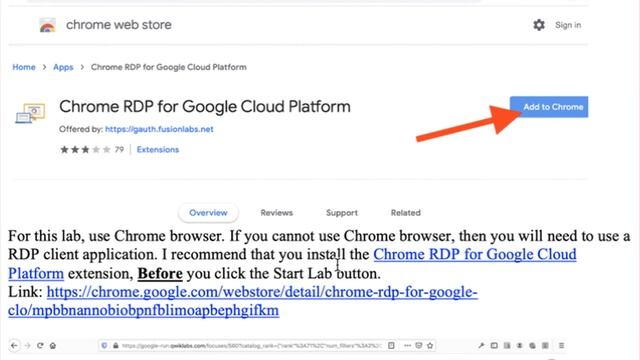Click the Add to Chrome button
The width and height of the screenshot is (640, 360).
click(x=549, y=107)
